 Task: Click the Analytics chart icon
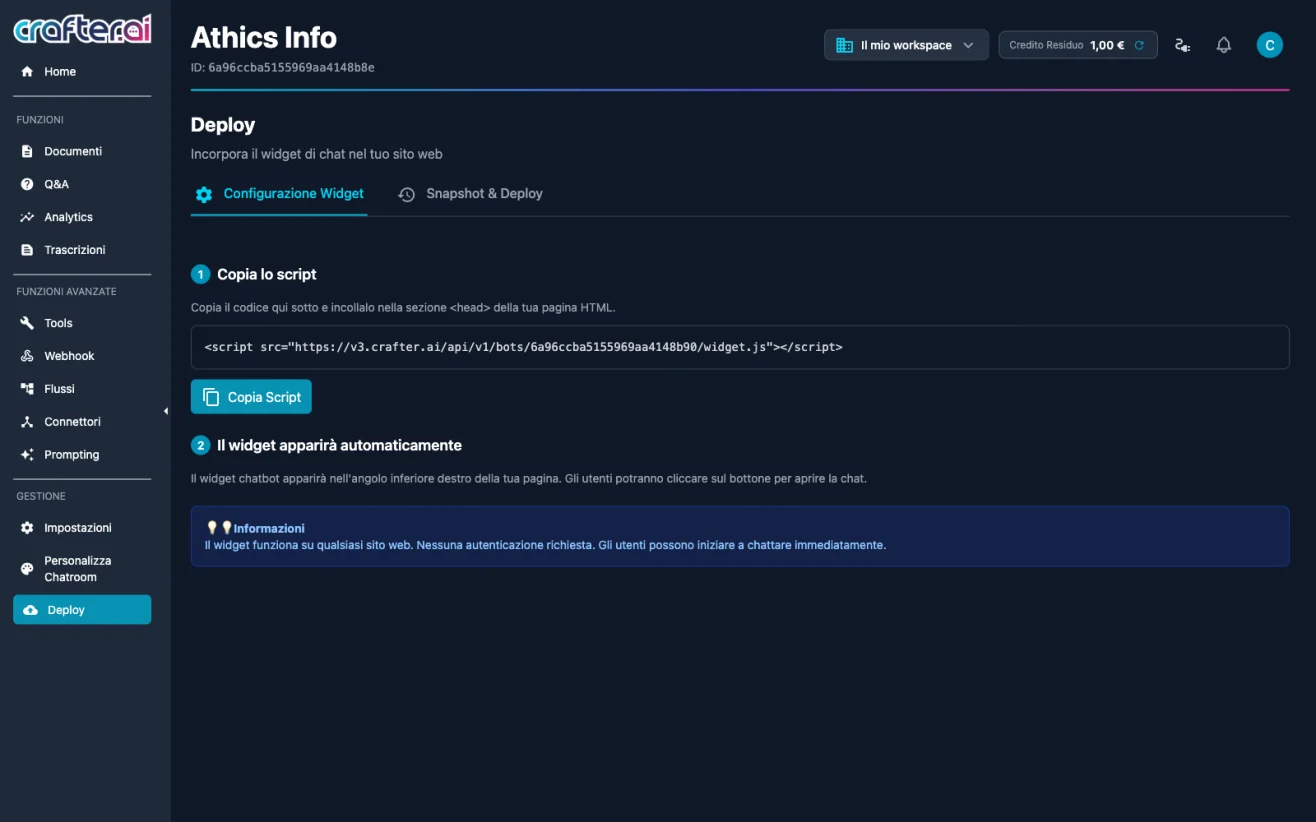[x=27, y=217]
